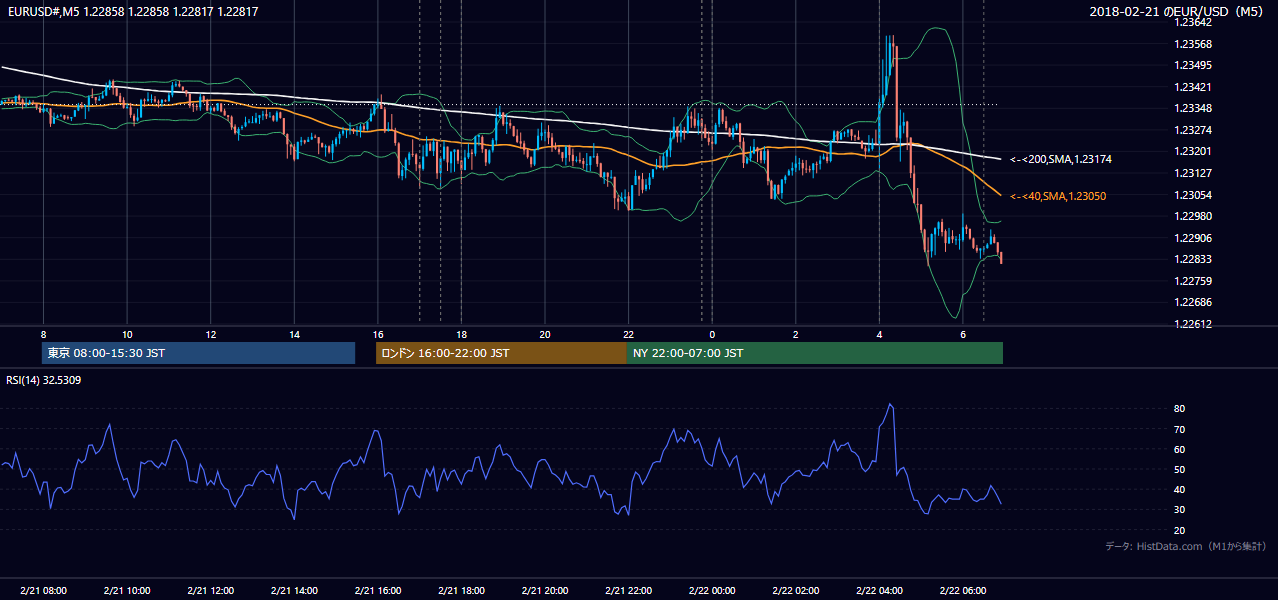Image resolution: width=1278 pixels, height=600 pixels.
Task: Click the 1.22612 price axis label
Action: pyautogui.click(x=1193, y=324)
